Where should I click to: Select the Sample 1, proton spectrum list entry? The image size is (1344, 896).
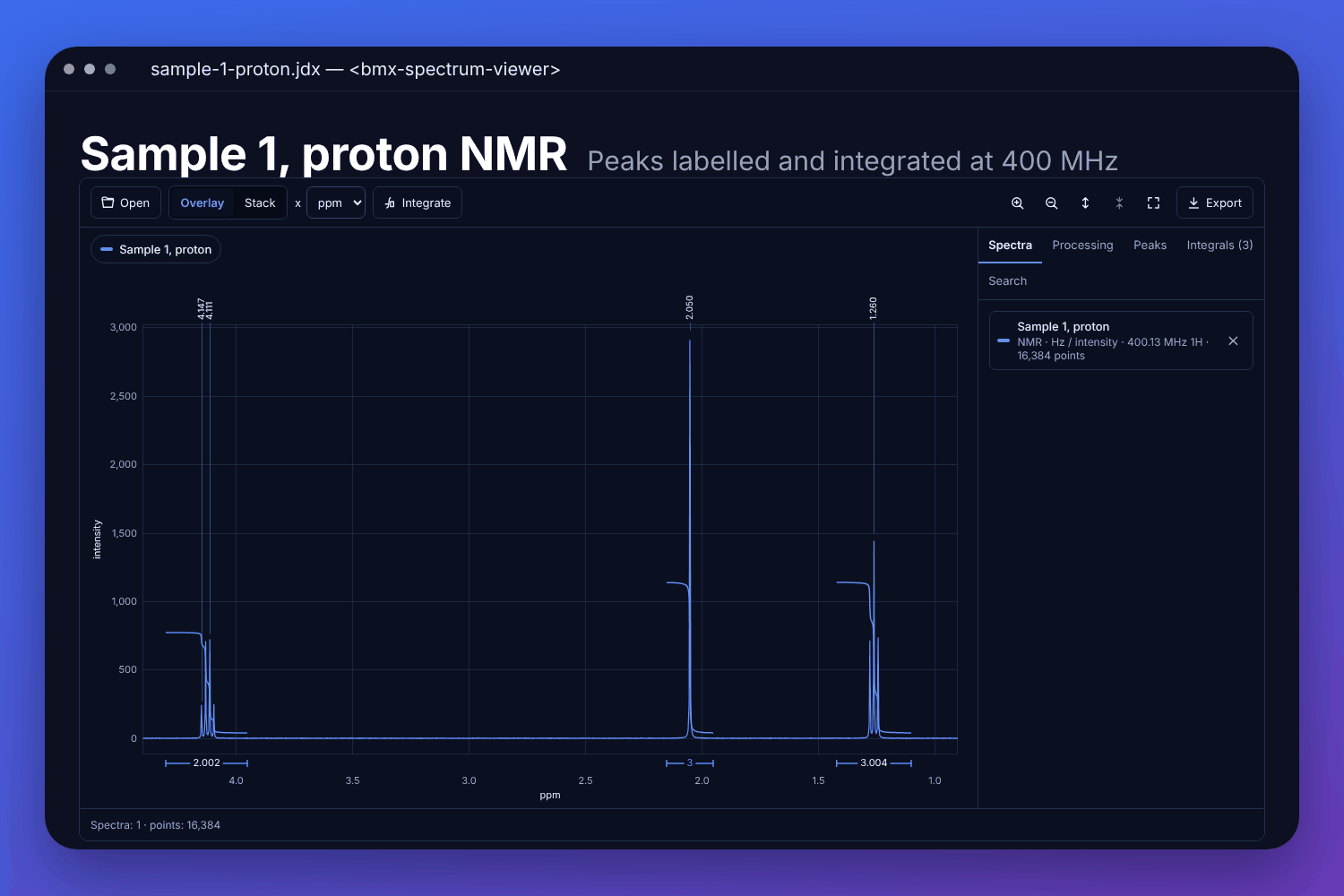1121,340
